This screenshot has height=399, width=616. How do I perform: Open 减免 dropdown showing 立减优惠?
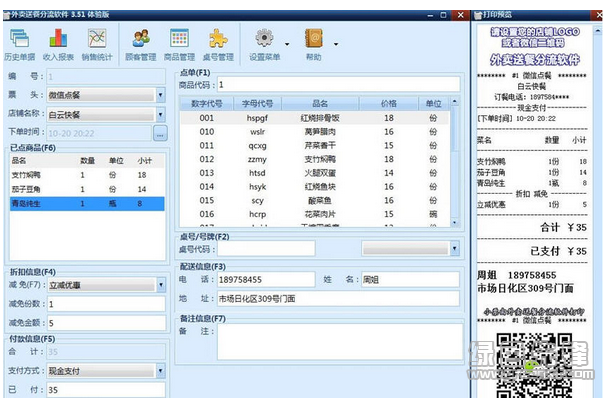161,285
